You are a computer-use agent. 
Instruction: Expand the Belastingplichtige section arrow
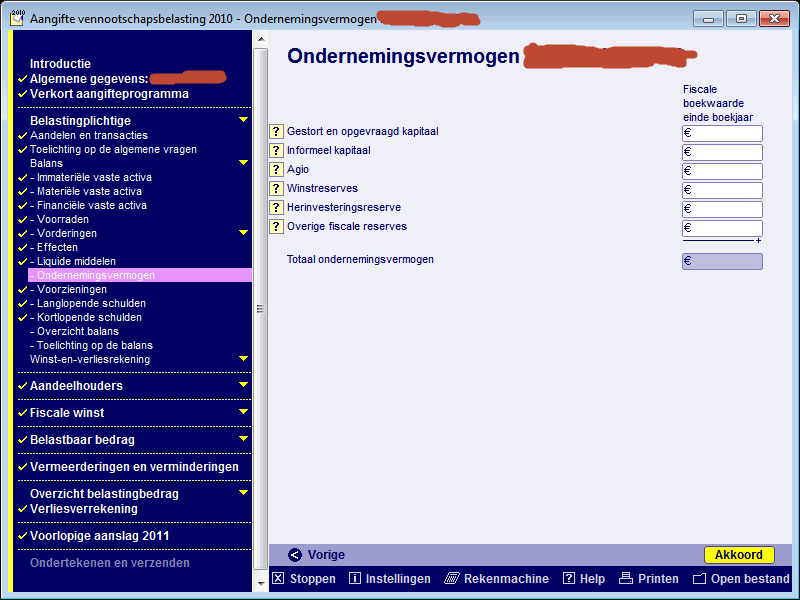tap(243, 121)
